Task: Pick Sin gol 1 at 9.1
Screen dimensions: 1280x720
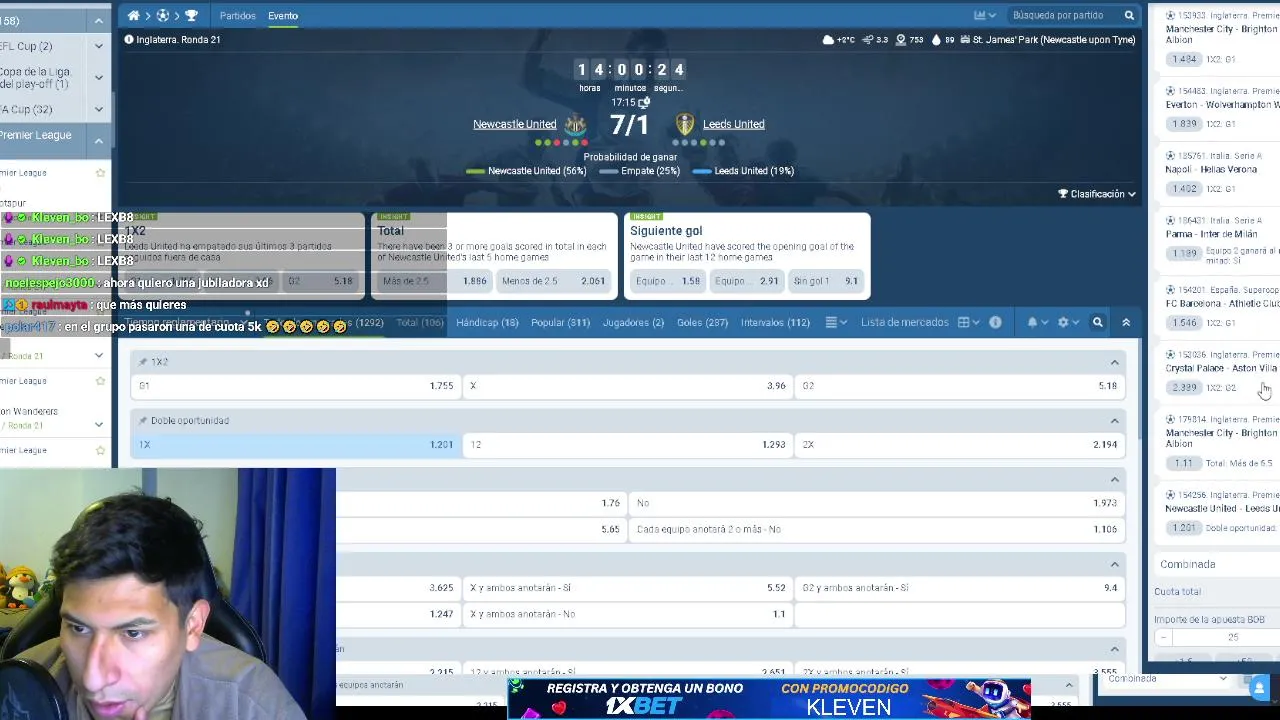Action: [825, 281]
